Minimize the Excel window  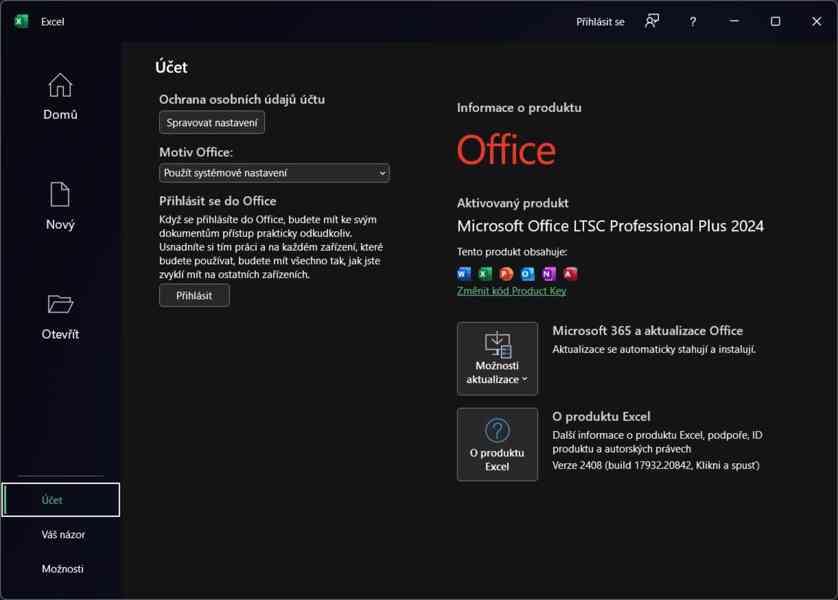[x=734, y=21]
